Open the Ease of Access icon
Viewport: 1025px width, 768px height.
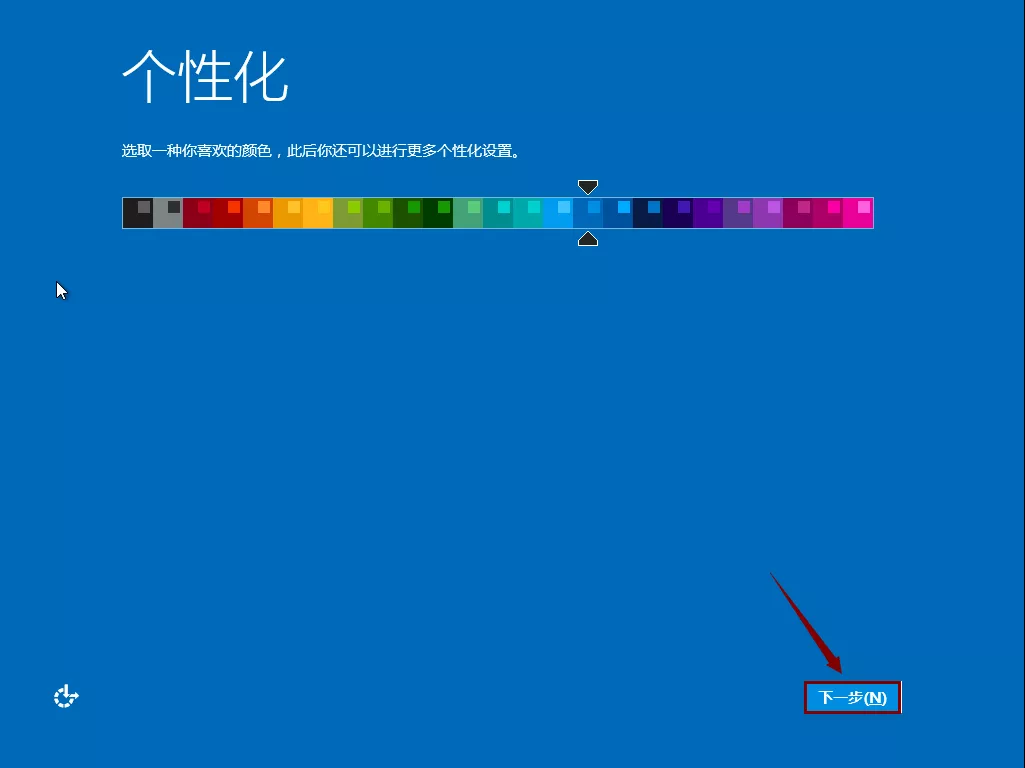66,697
